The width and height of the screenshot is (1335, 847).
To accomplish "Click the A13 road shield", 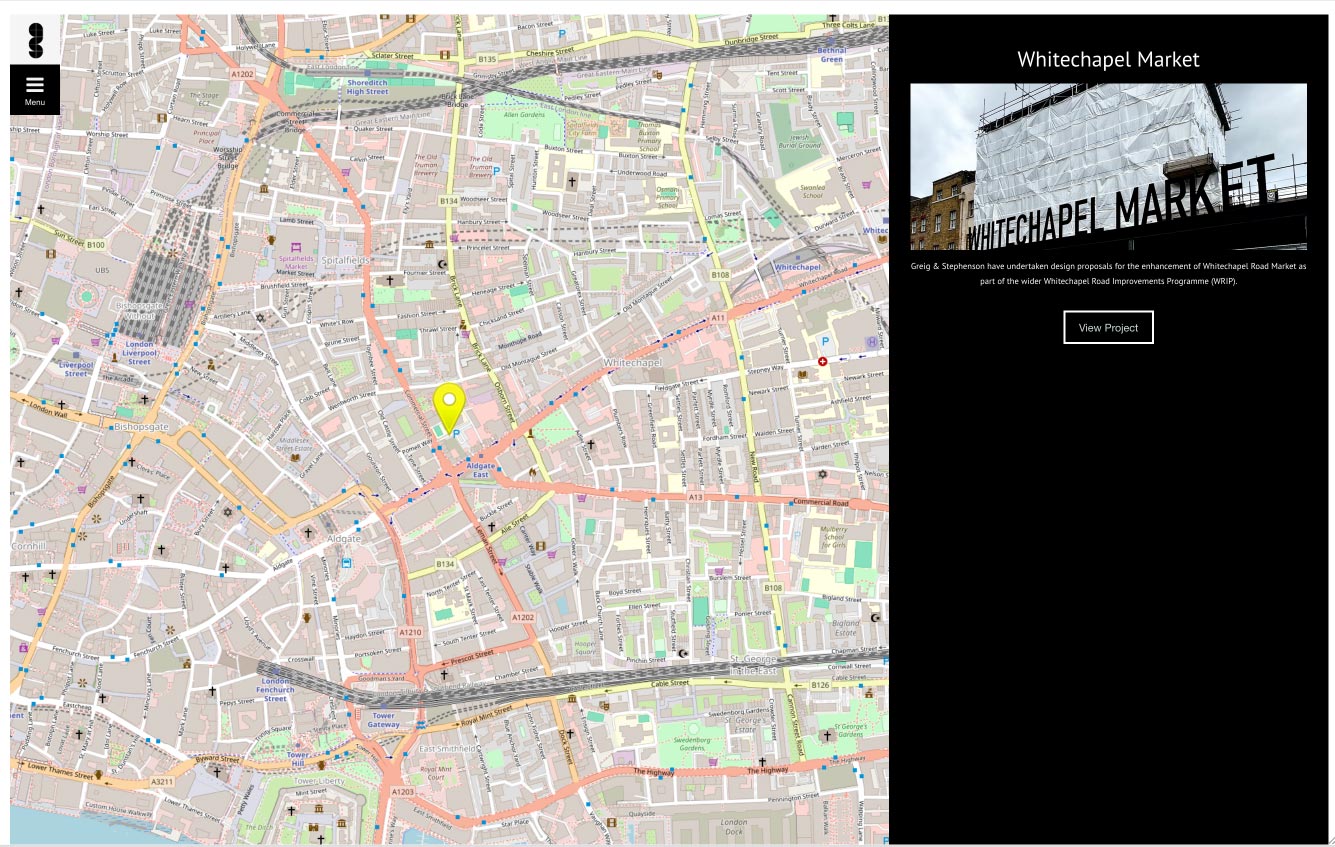I will pyautogui.click(x=696, y=497).
